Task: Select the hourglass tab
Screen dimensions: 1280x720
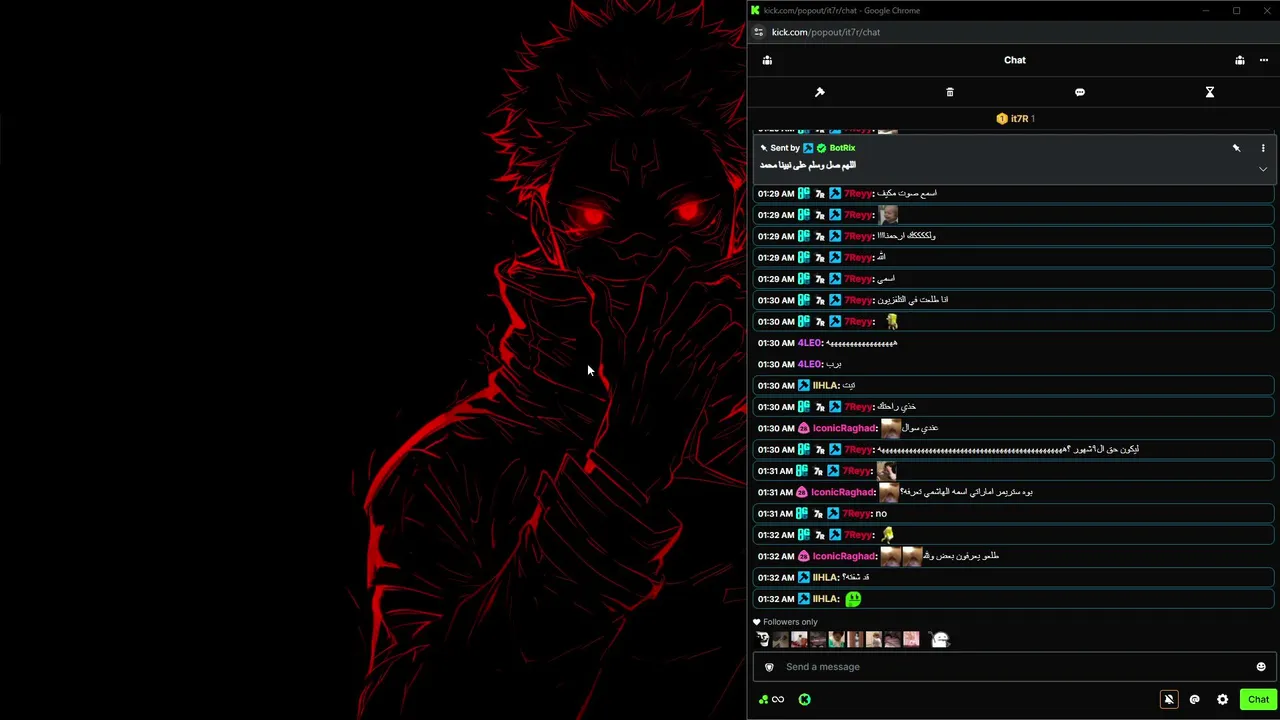Action: [x=1209, y=92]
